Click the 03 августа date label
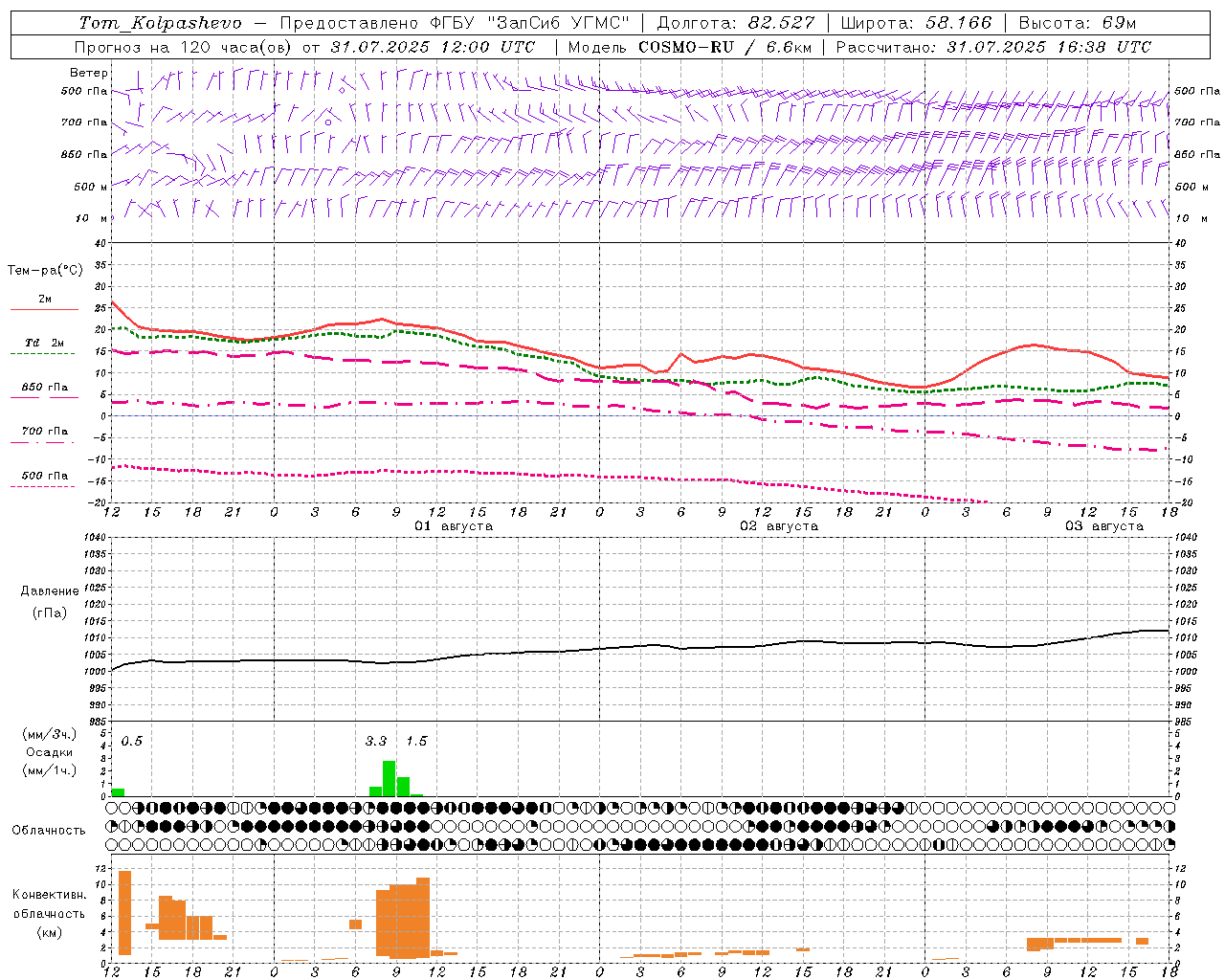The height and width of the screenshot is (980, 1225). point(1104,526)
